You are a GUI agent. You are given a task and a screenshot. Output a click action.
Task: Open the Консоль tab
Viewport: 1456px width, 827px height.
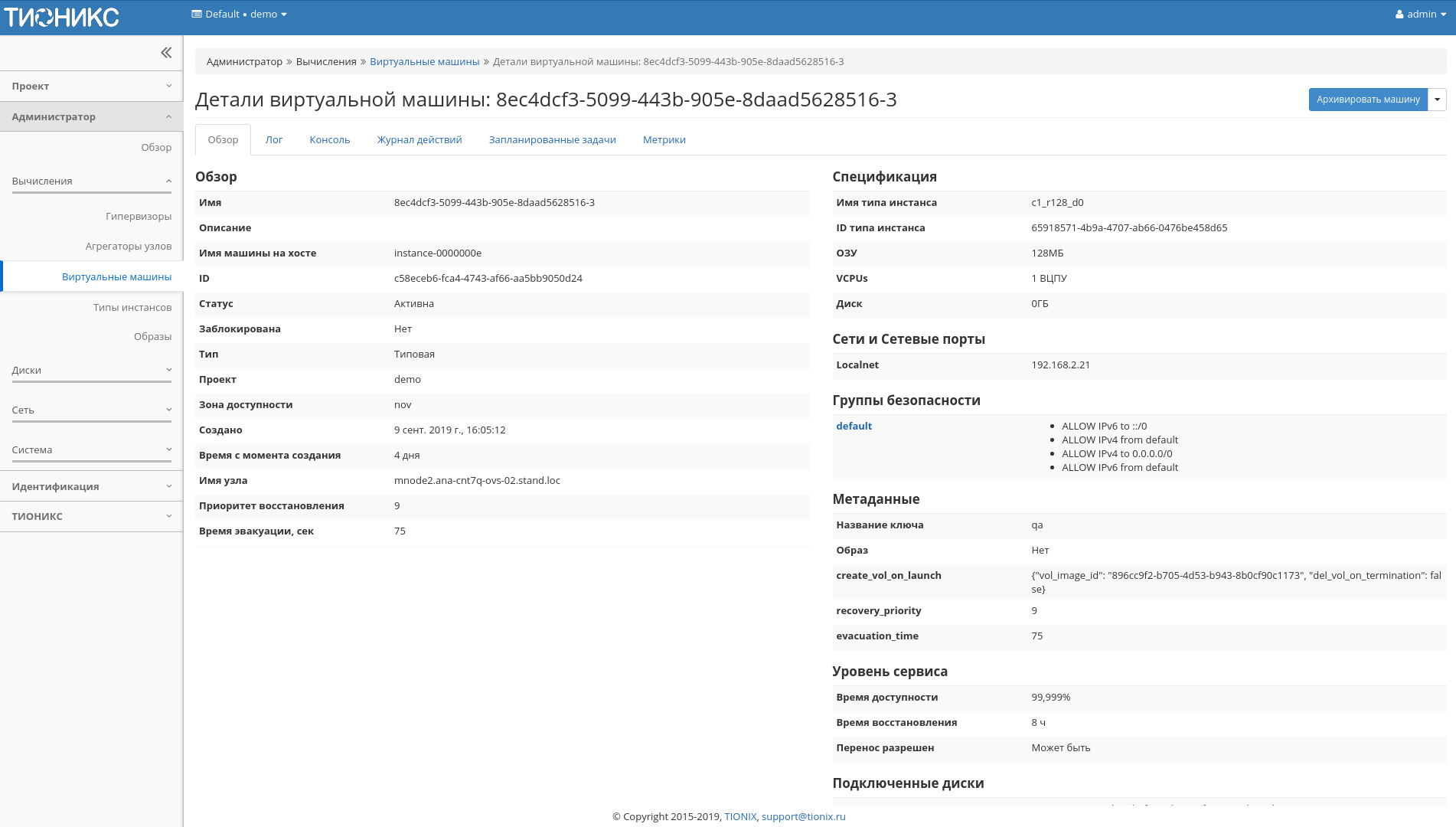[x=329, y=139]
